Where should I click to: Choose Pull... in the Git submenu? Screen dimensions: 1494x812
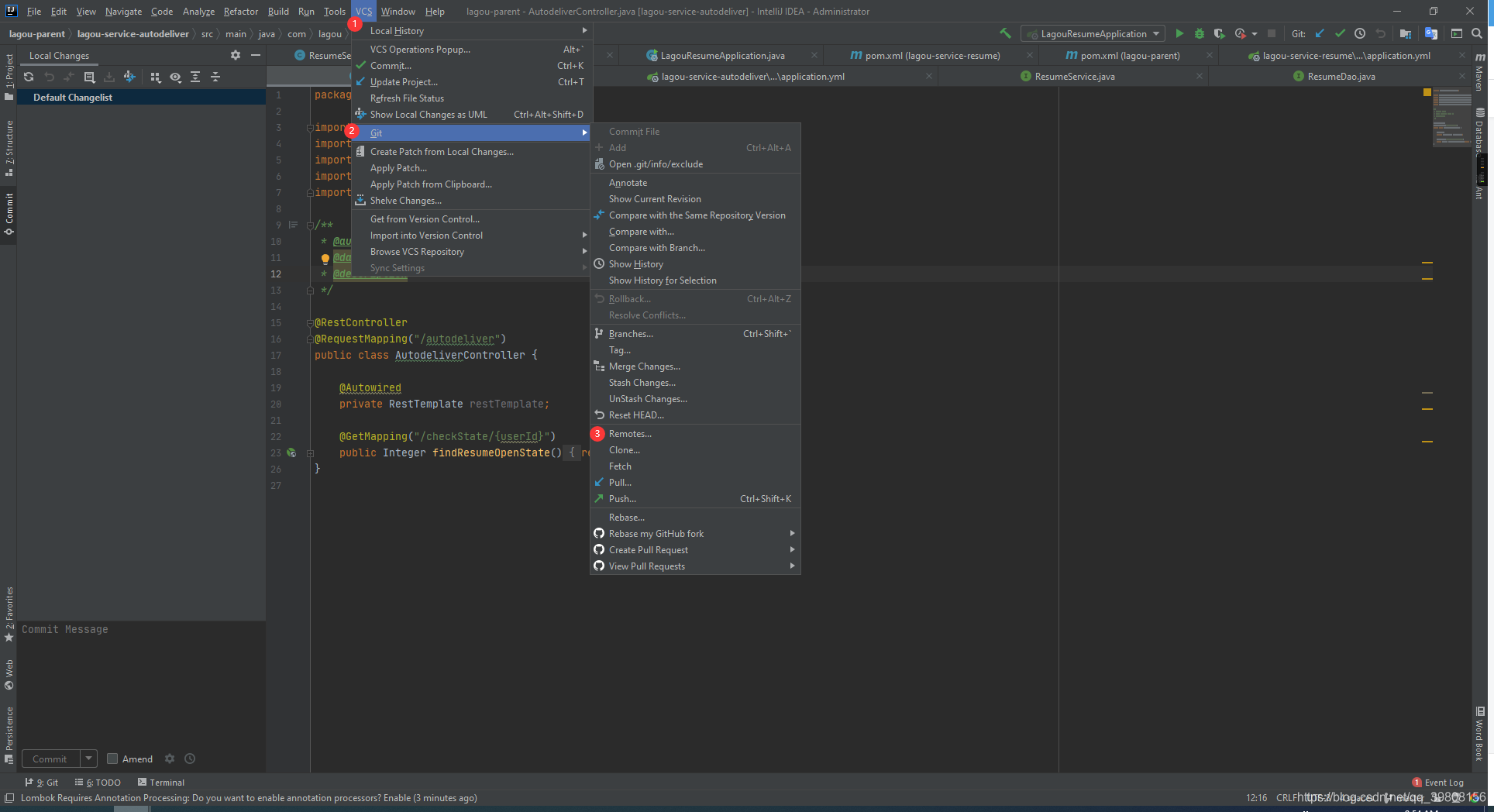[x=695, y=483]
